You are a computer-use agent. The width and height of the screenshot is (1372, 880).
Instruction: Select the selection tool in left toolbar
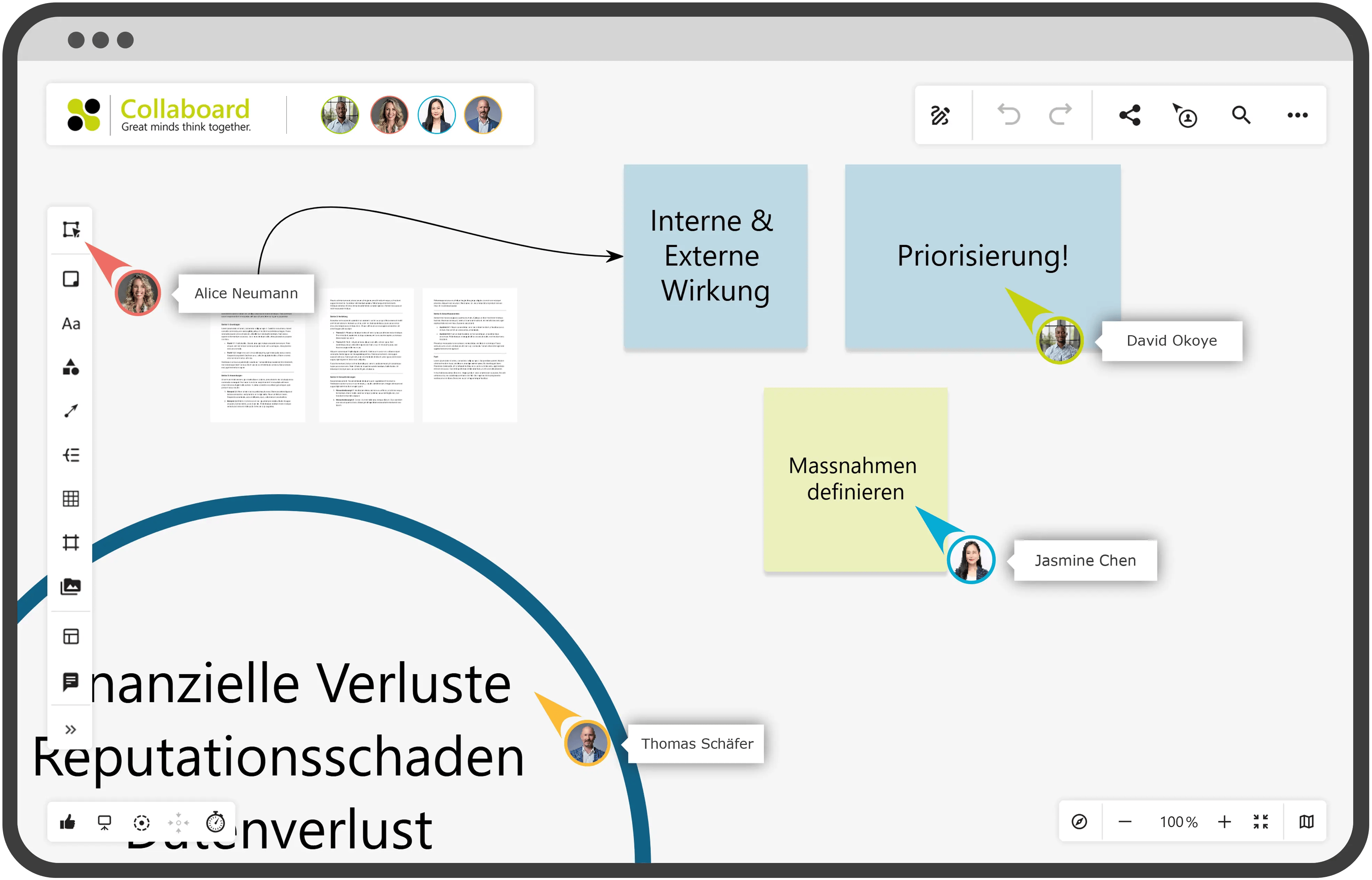(x=71, y=230)
